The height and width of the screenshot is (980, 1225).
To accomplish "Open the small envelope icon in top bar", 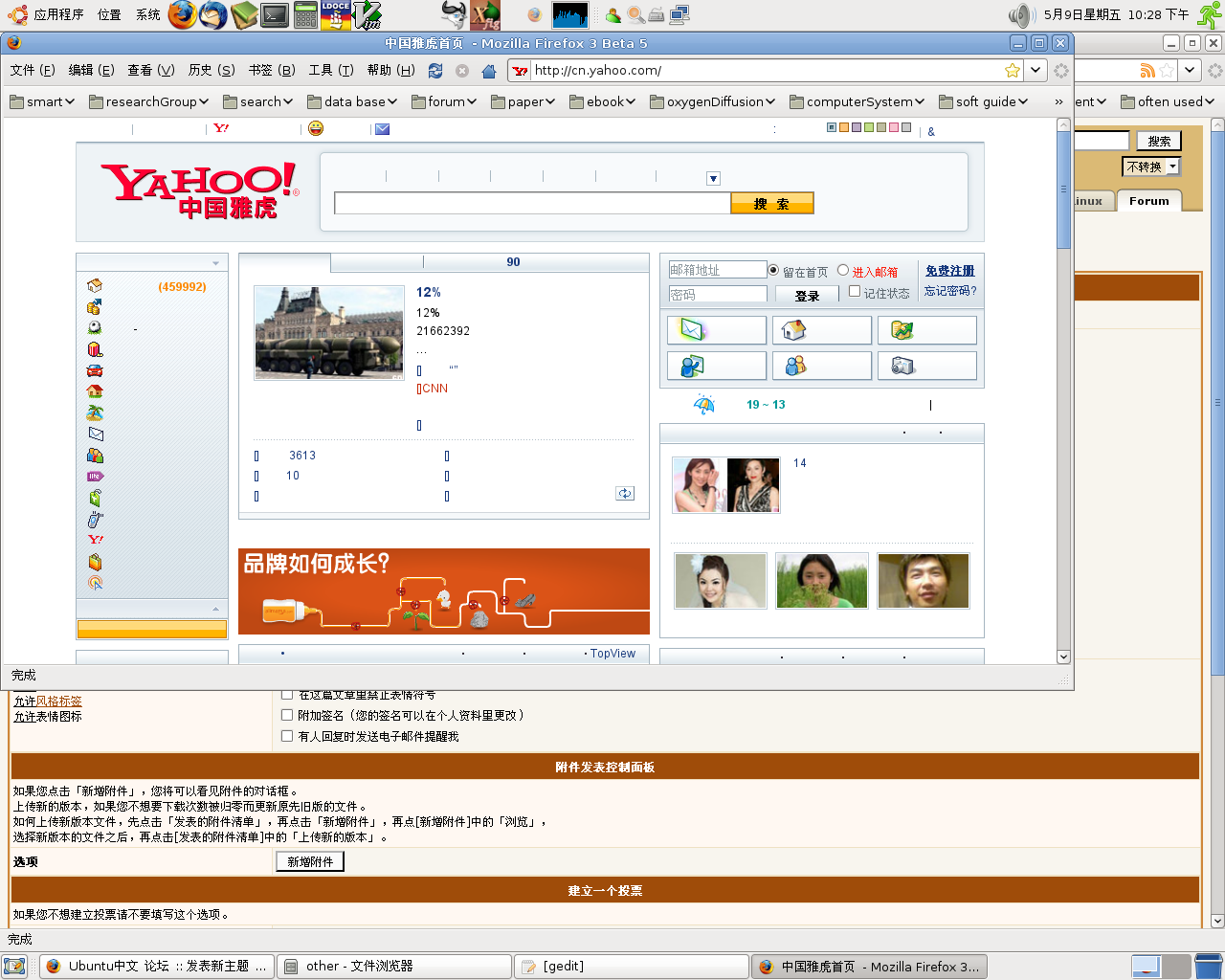I will [382, 129].
